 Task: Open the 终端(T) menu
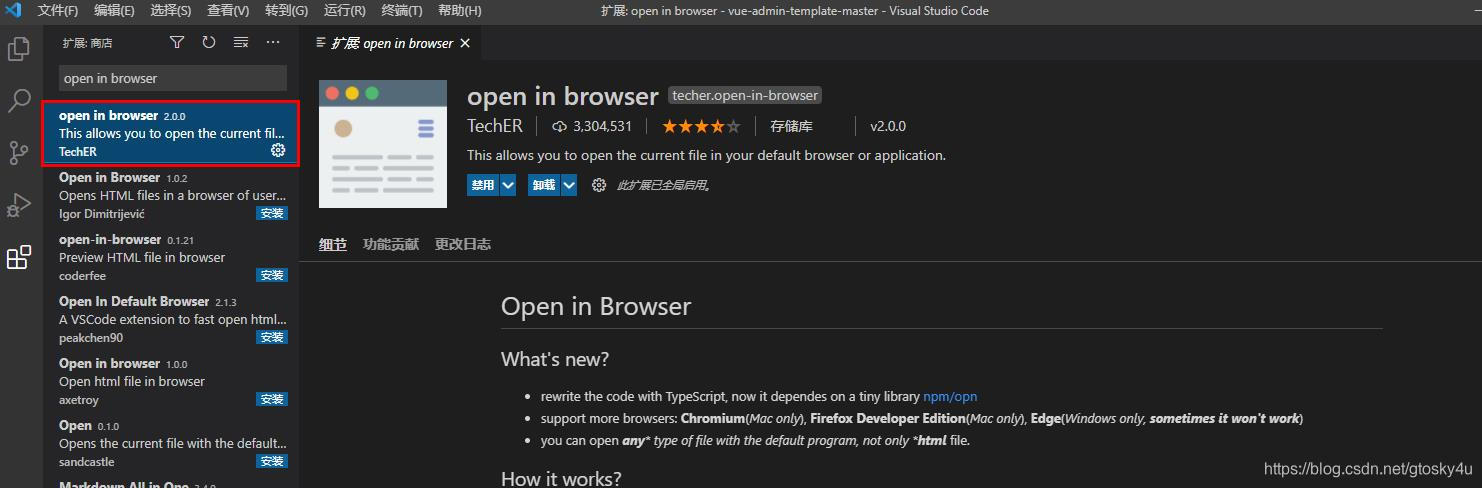click(402, 11)
